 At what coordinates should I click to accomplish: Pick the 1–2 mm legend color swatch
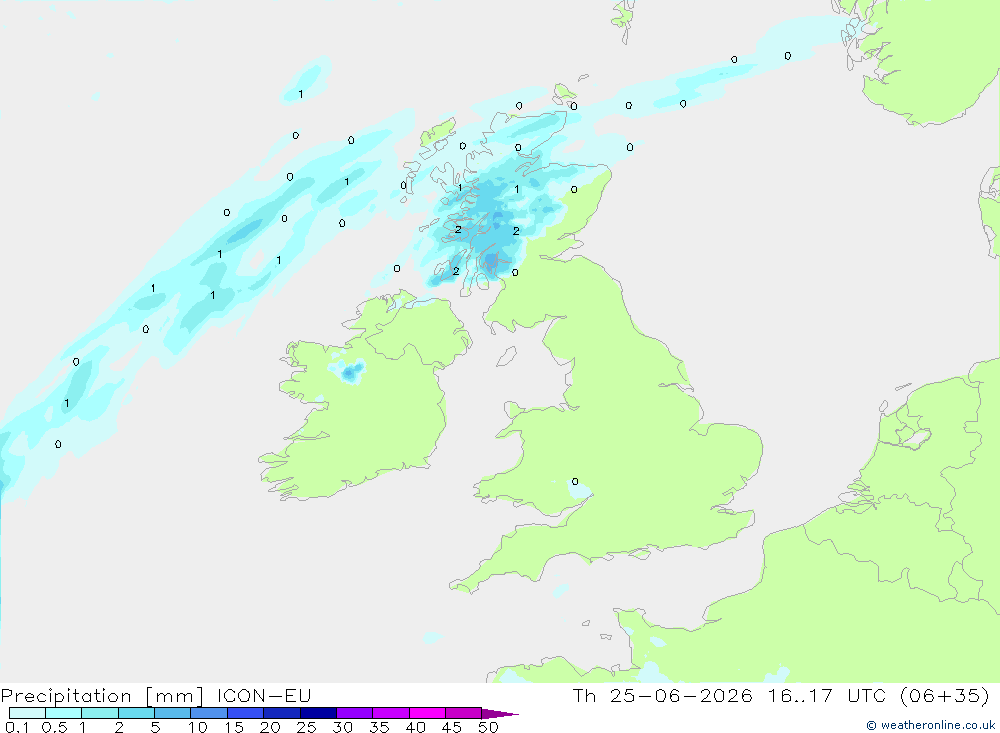point(100,713)
